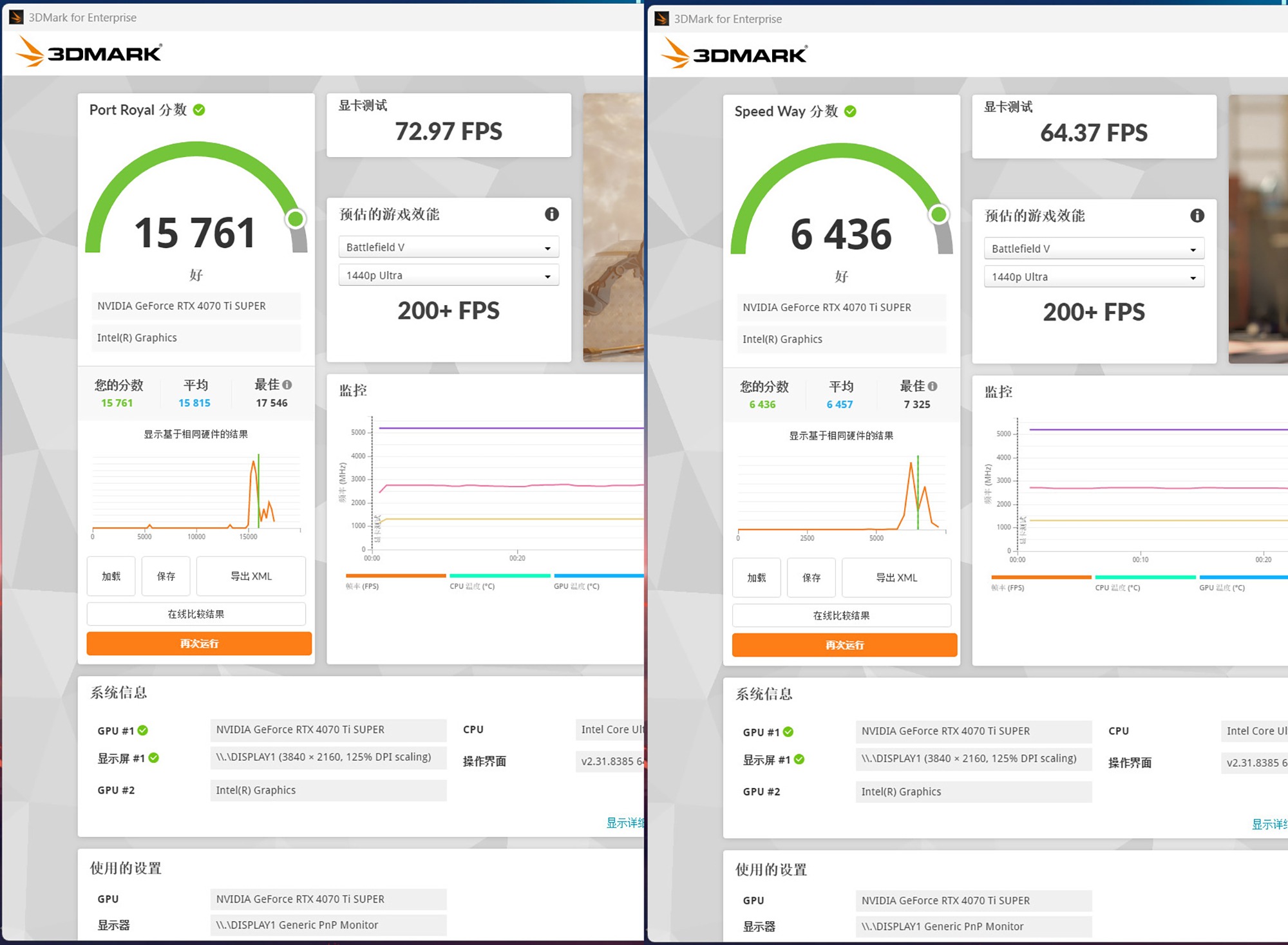Click info icon next to Speed Way best score
Screen dimensions: 1288x945
(x=933, y=386)
